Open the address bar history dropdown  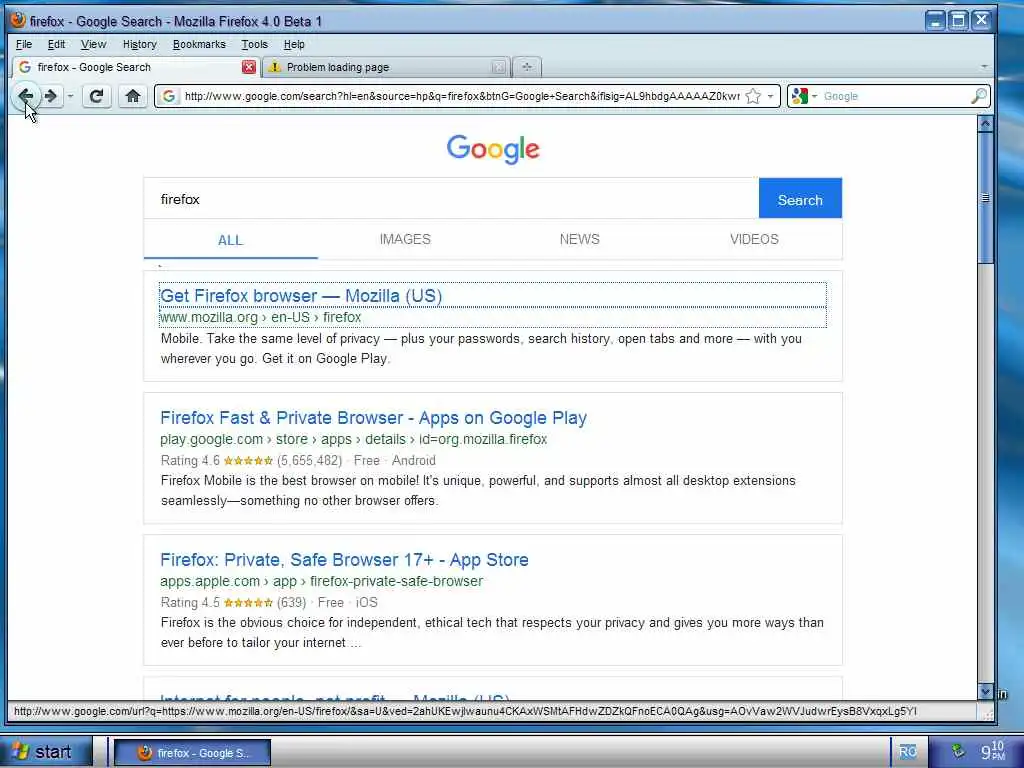pos(771,96)
